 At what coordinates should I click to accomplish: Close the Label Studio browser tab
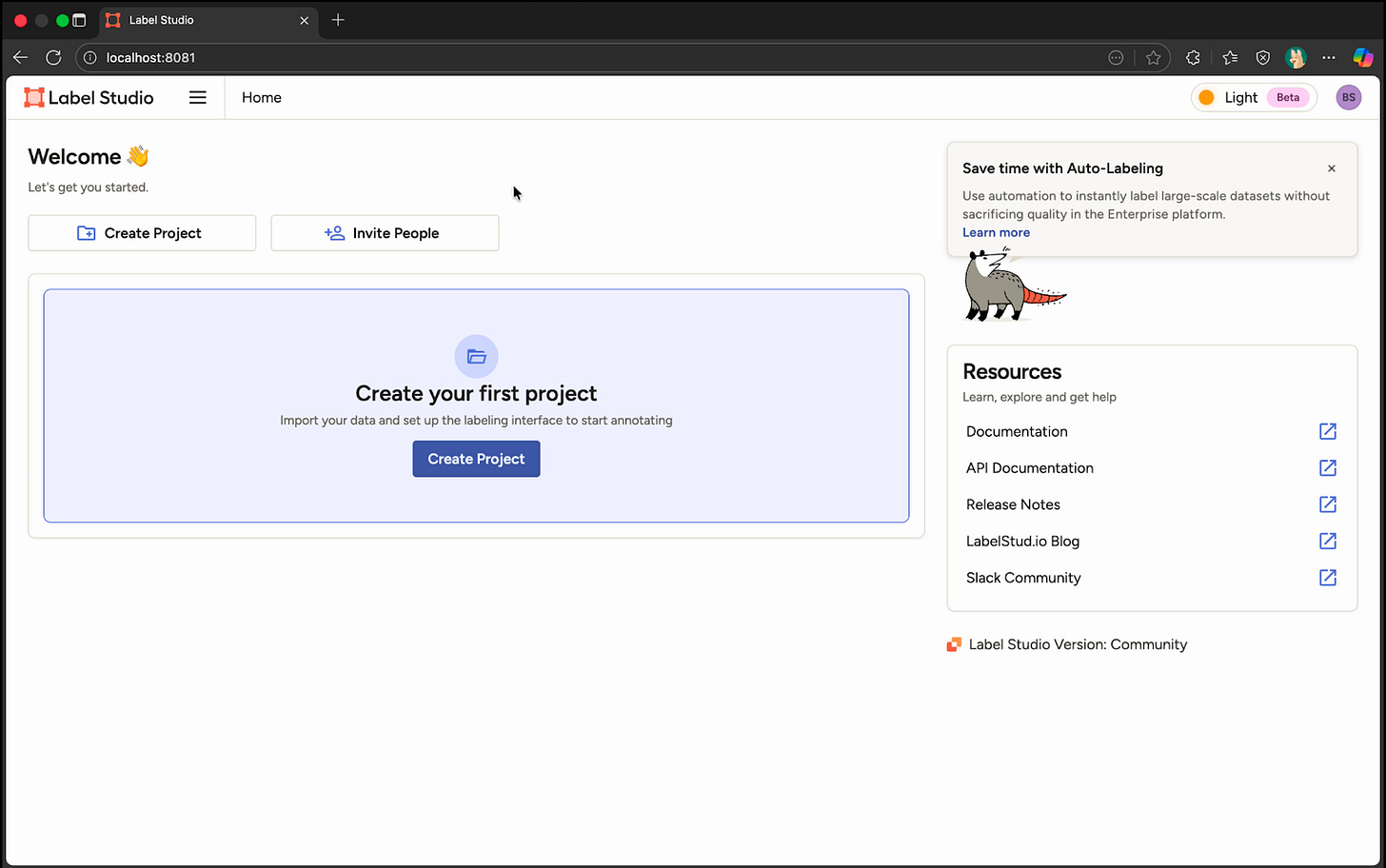point(304,20)
